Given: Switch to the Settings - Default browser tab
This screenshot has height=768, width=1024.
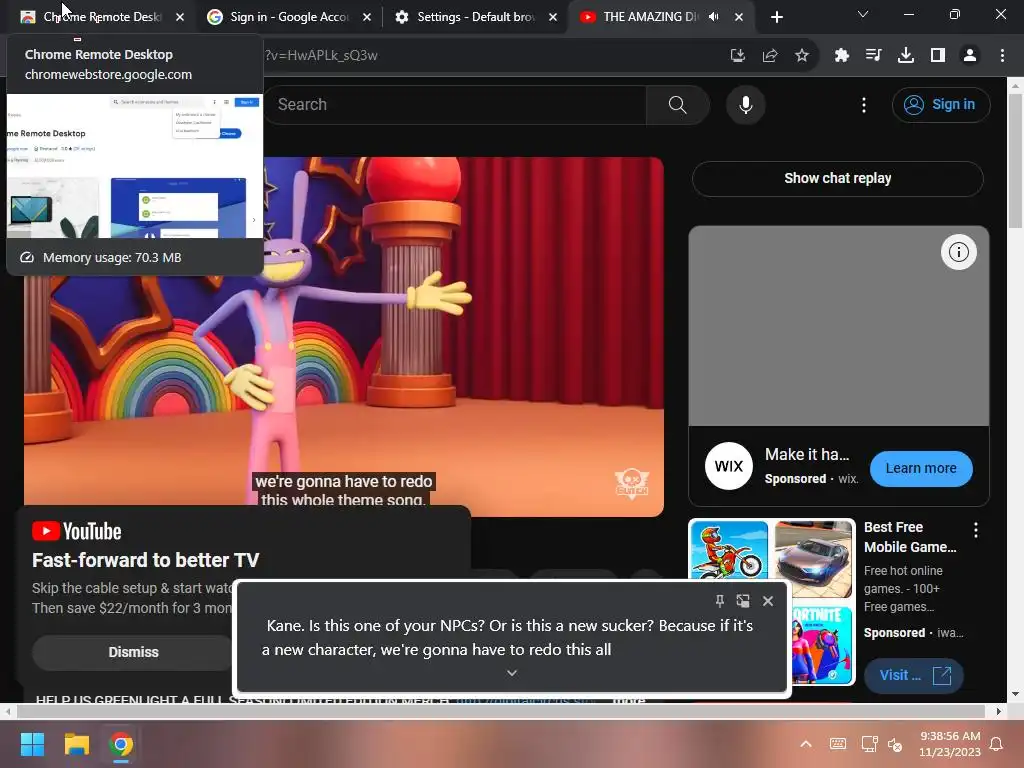Looking at the screenshot, I should click(x=475, y=17).
